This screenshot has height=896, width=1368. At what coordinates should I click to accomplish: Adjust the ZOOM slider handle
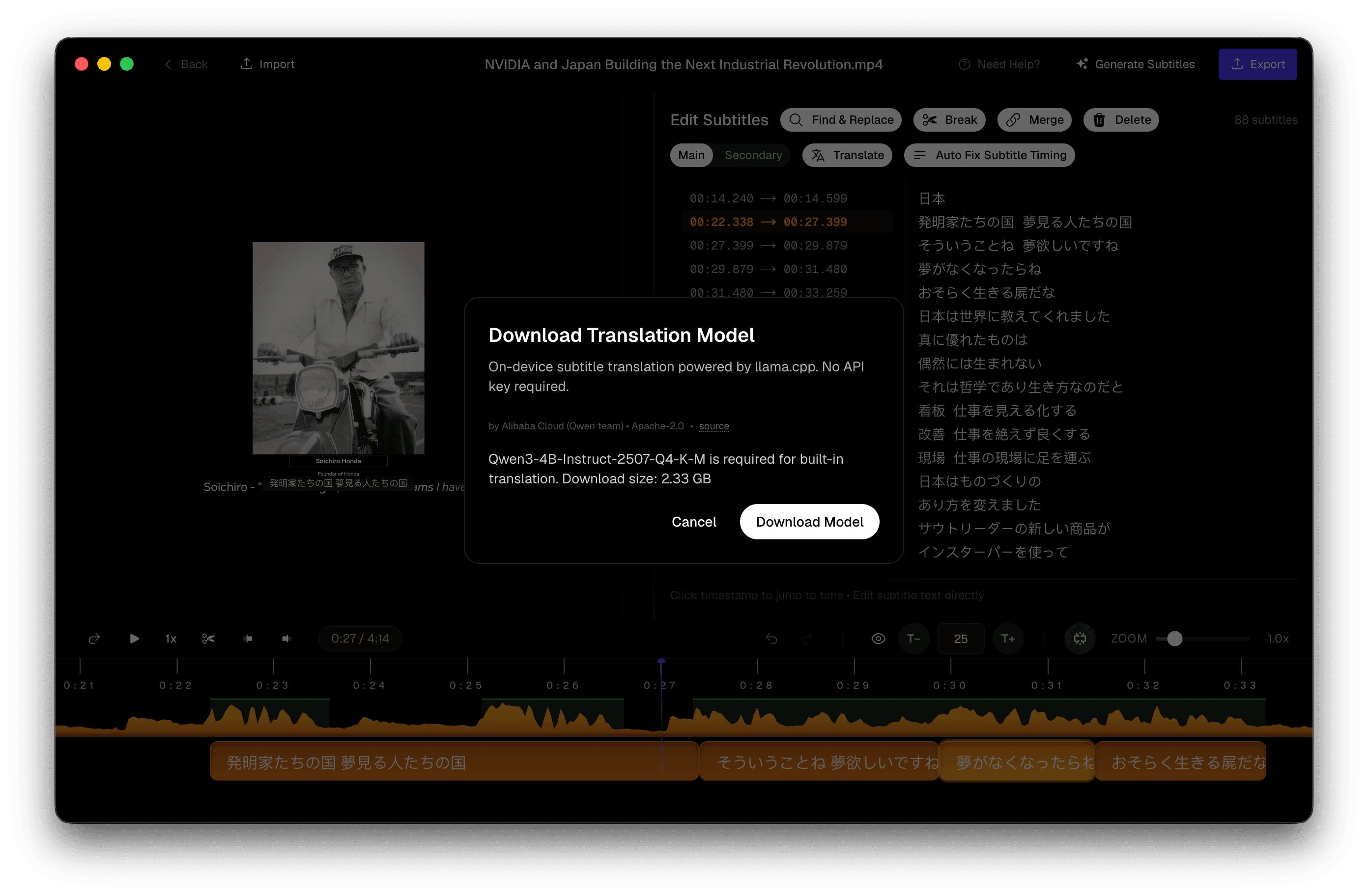[1175, 639]
